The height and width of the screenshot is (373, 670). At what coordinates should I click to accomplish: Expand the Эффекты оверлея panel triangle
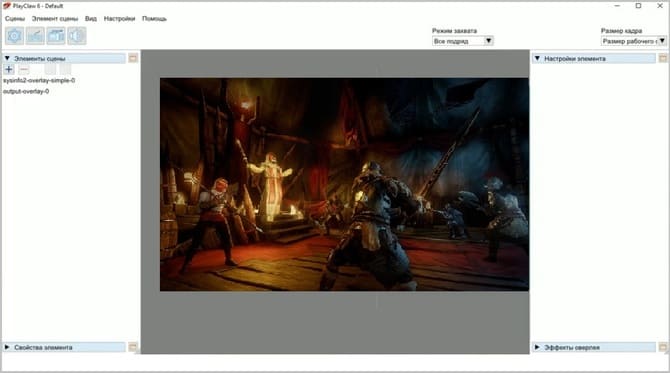tap(537, 347)
